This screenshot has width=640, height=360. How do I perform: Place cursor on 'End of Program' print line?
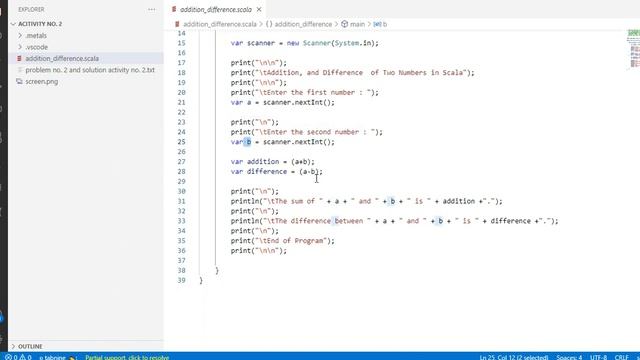coord(282,240)
